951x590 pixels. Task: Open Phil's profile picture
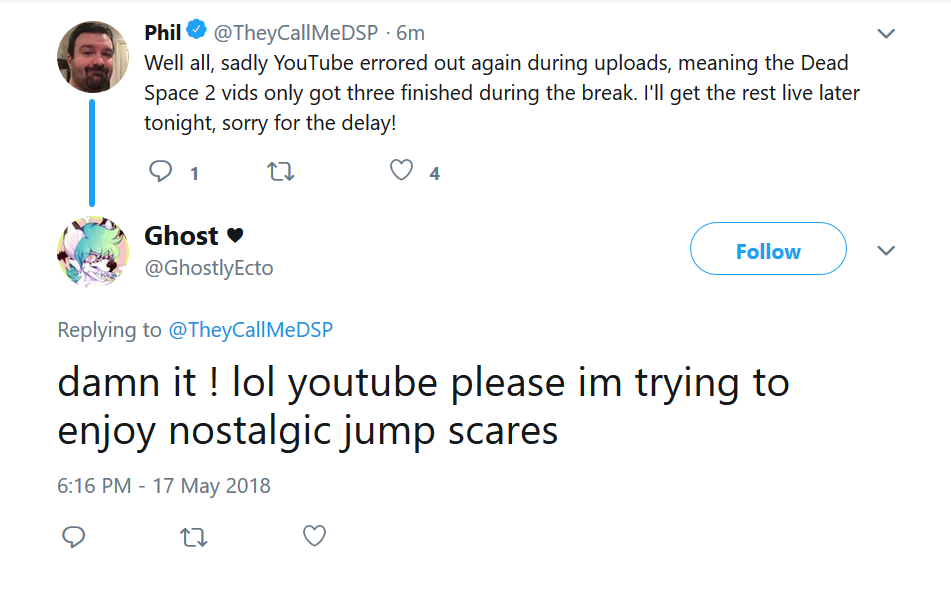pos(93,57)
